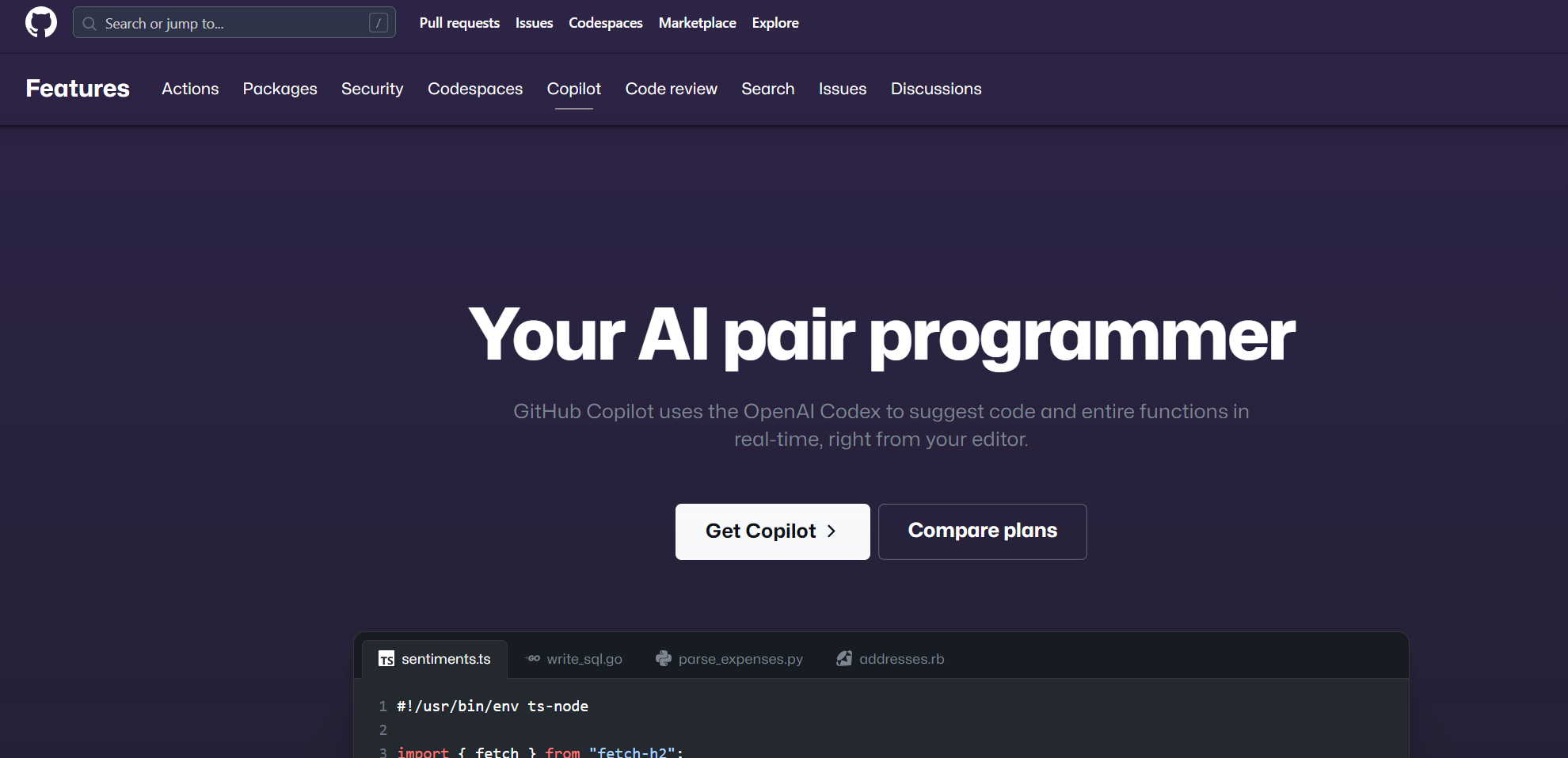The height and width of the screenshot is (758, 1568).
Task: Select Actions in Features navigation
Action: pyautogui.click(x=190, y=89)
